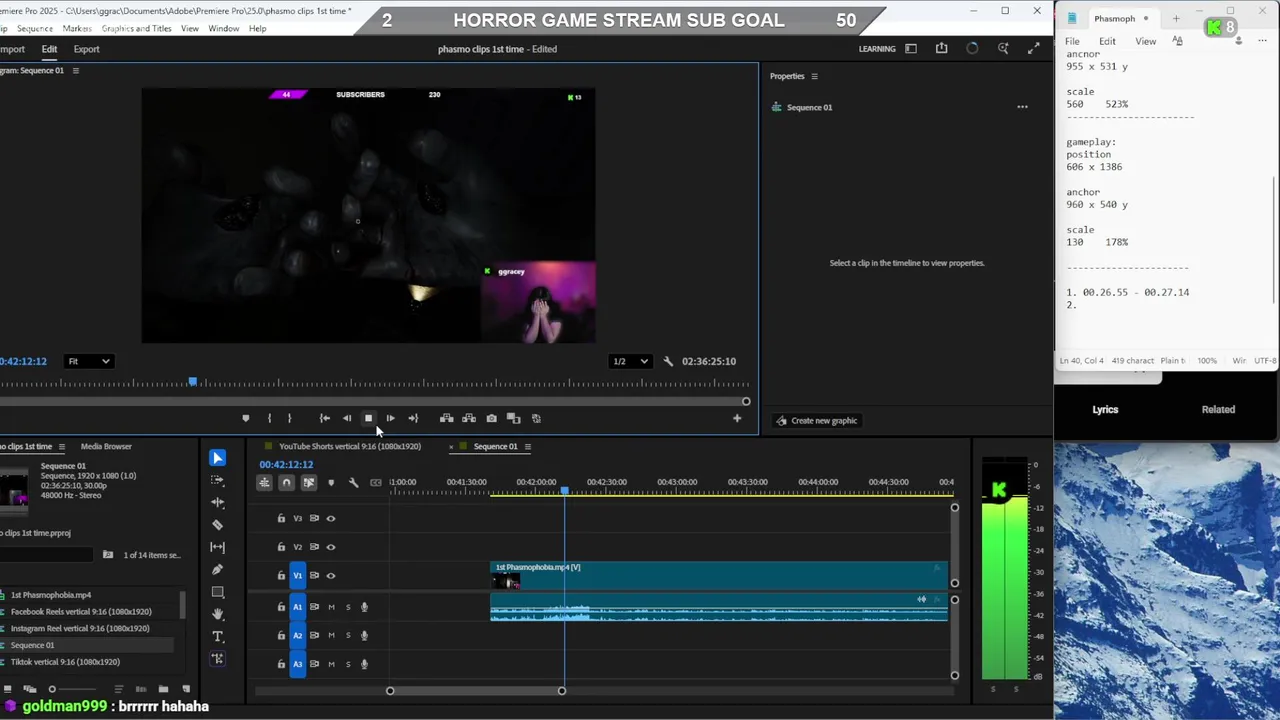
Task: Select the Hand tool
Action: click(217, 614)
